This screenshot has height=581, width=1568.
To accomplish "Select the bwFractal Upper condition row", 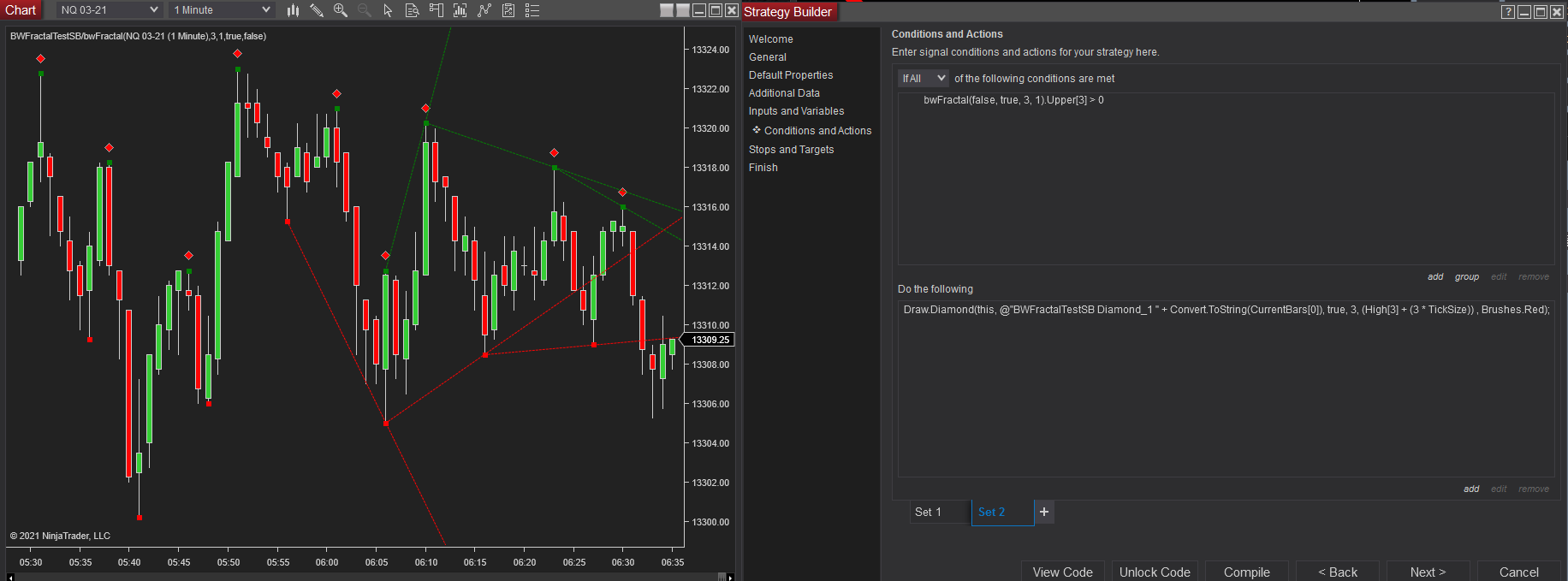I will tap(1013, 100).
